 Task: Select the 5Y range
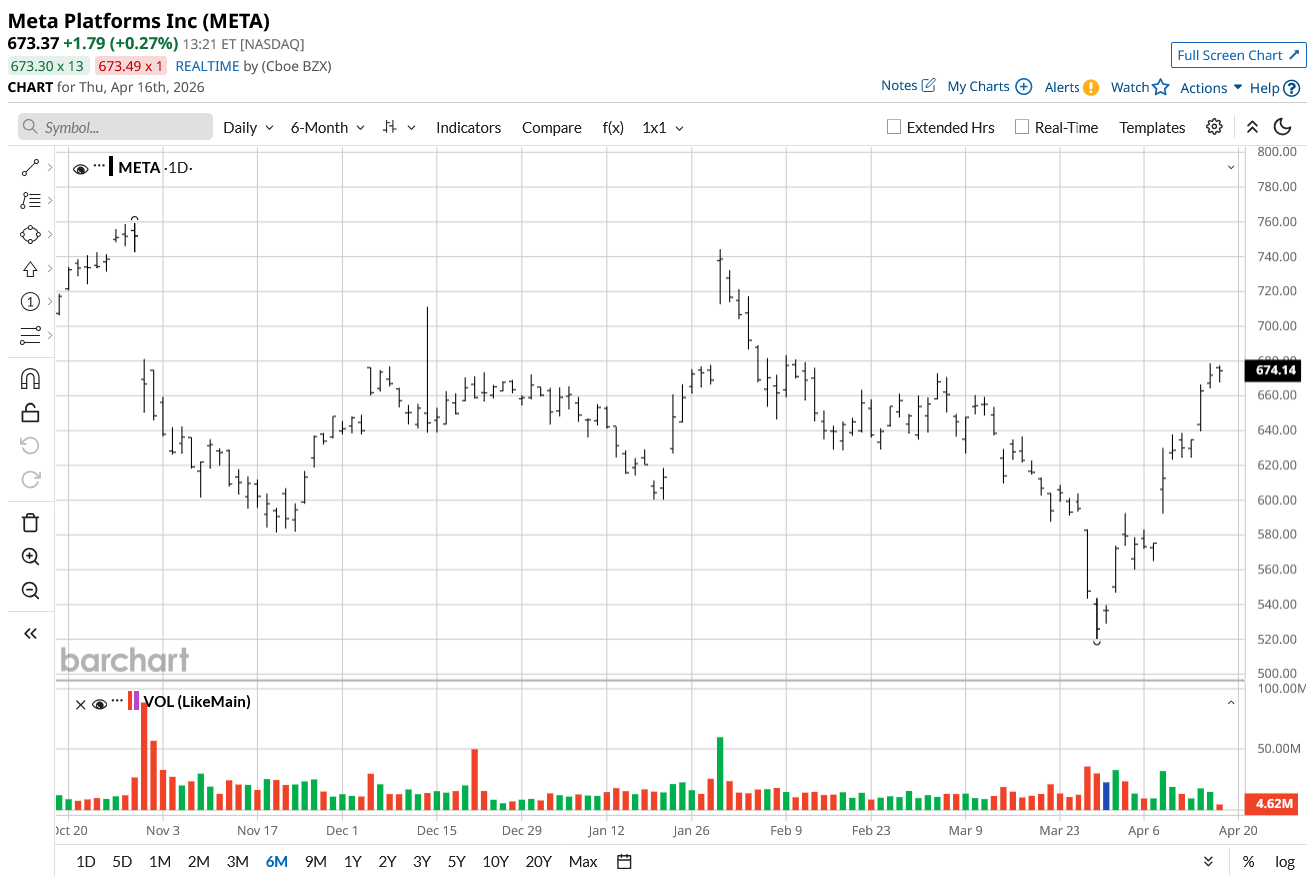point(457,862)
